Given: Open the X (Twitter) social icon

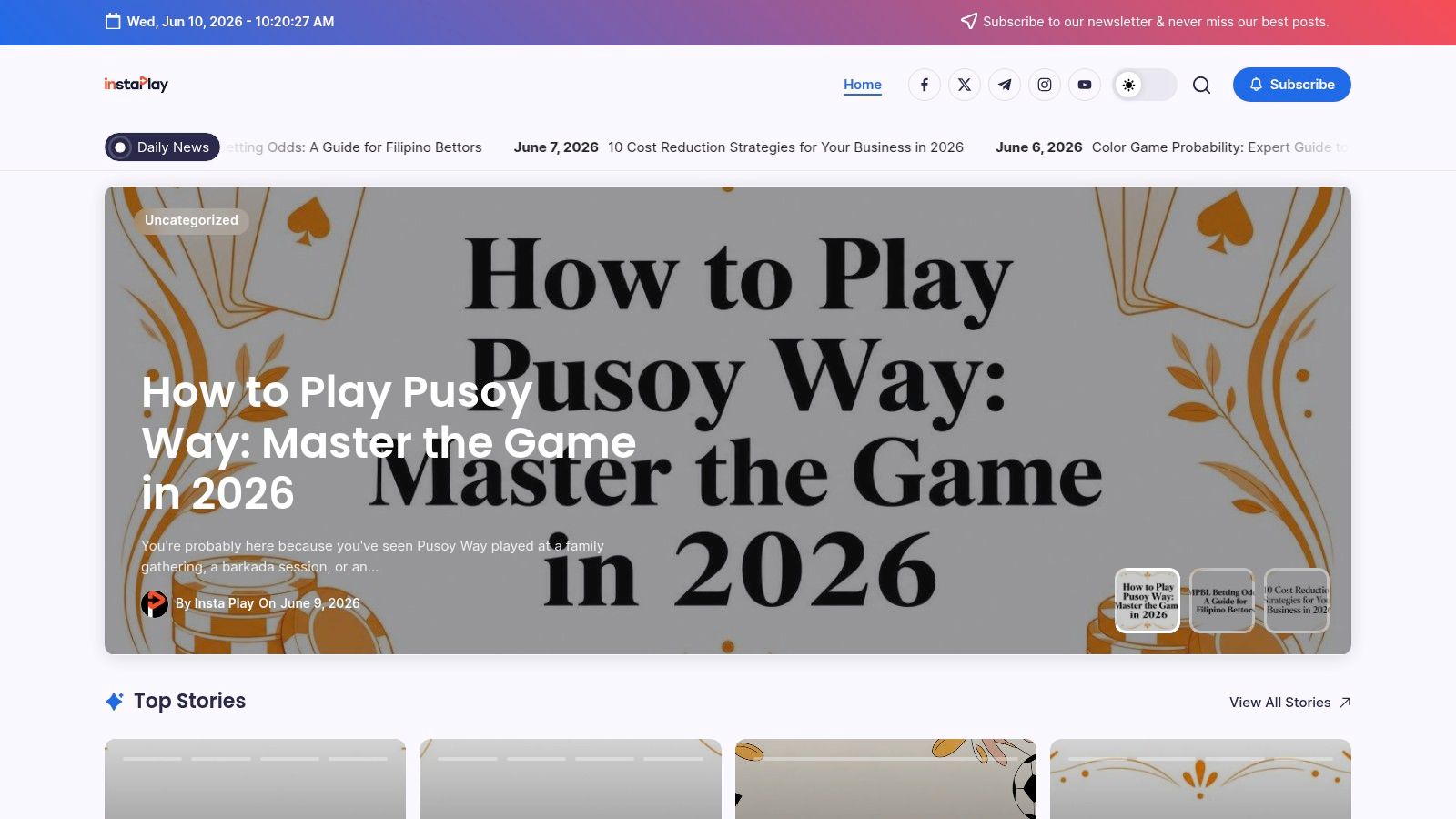Looking at the screenshot, I should tap(965, 85).
